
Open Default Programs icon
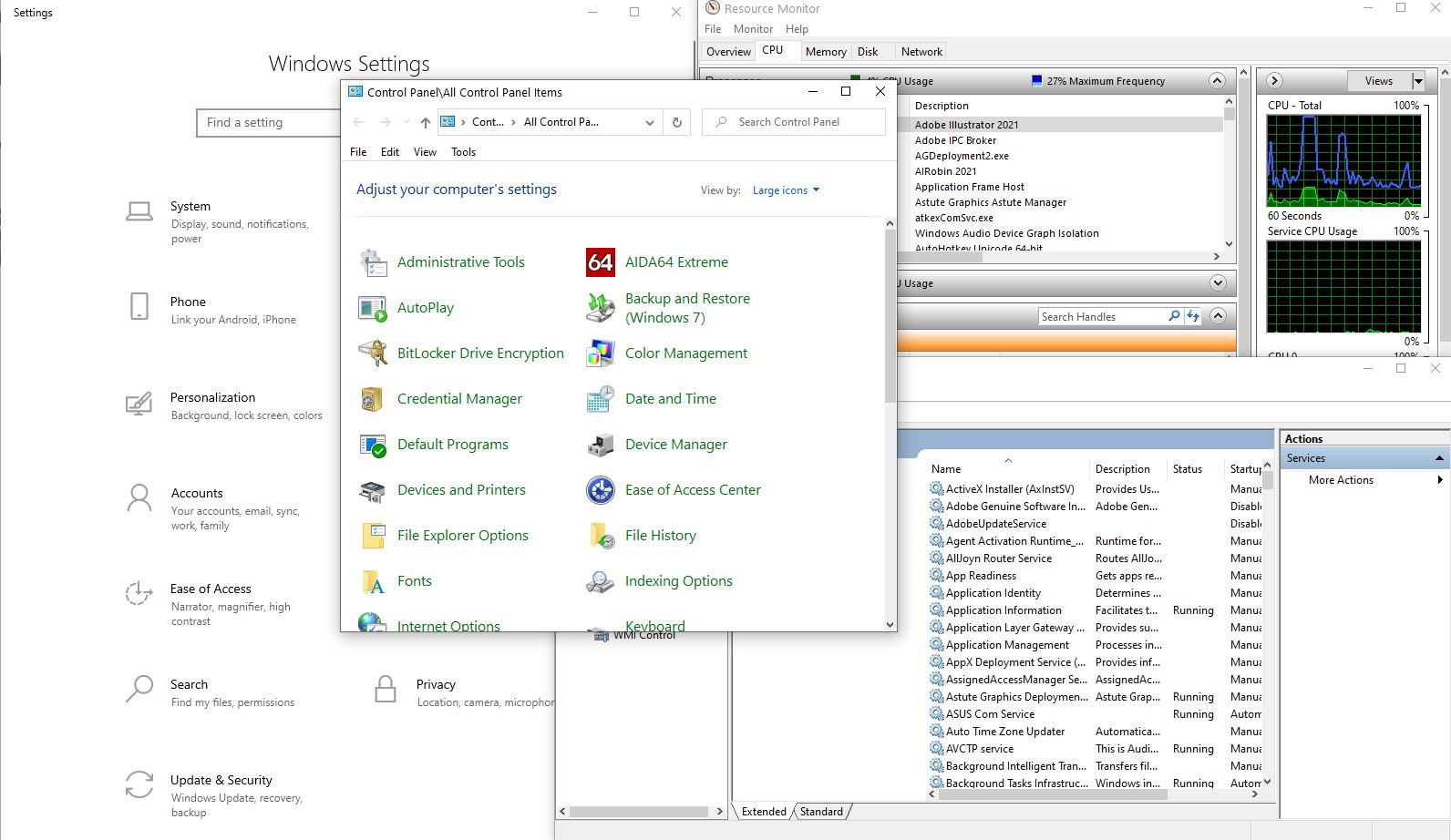point(373,445)
